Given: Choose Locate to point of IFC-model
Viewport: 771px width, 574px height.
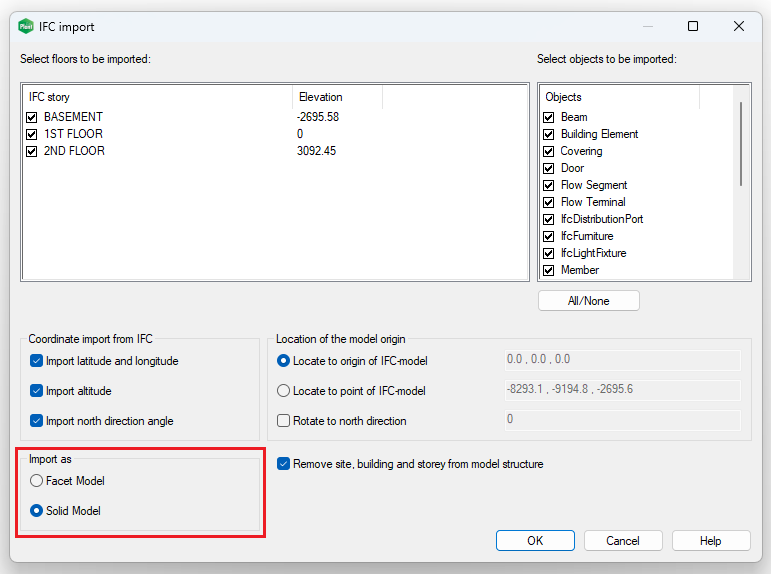Looking at the screenshot, I should 284,391.
